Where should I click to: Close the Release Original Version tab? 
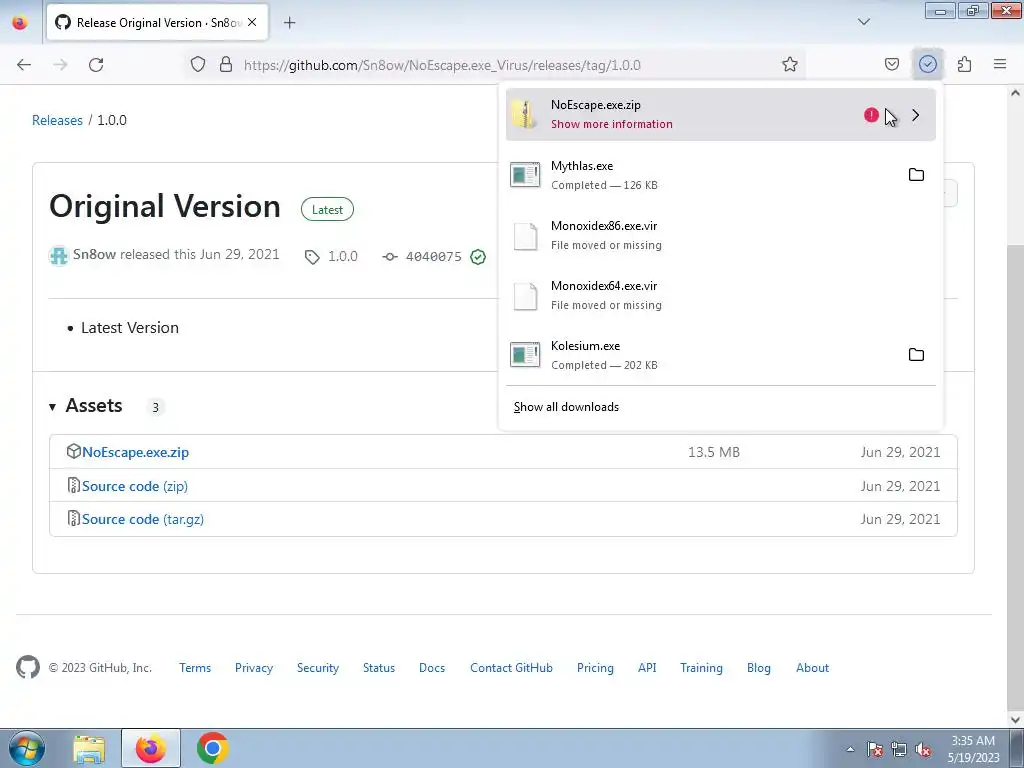[x=252, y=22]
